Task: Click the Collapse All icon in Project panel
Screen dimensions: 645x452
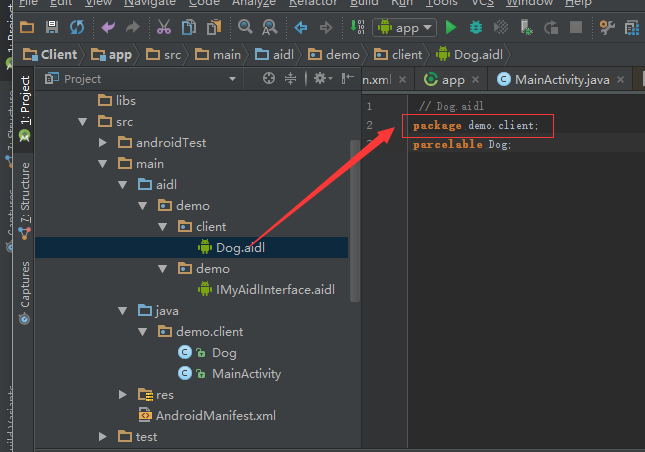Action: [x=290, y=78]
